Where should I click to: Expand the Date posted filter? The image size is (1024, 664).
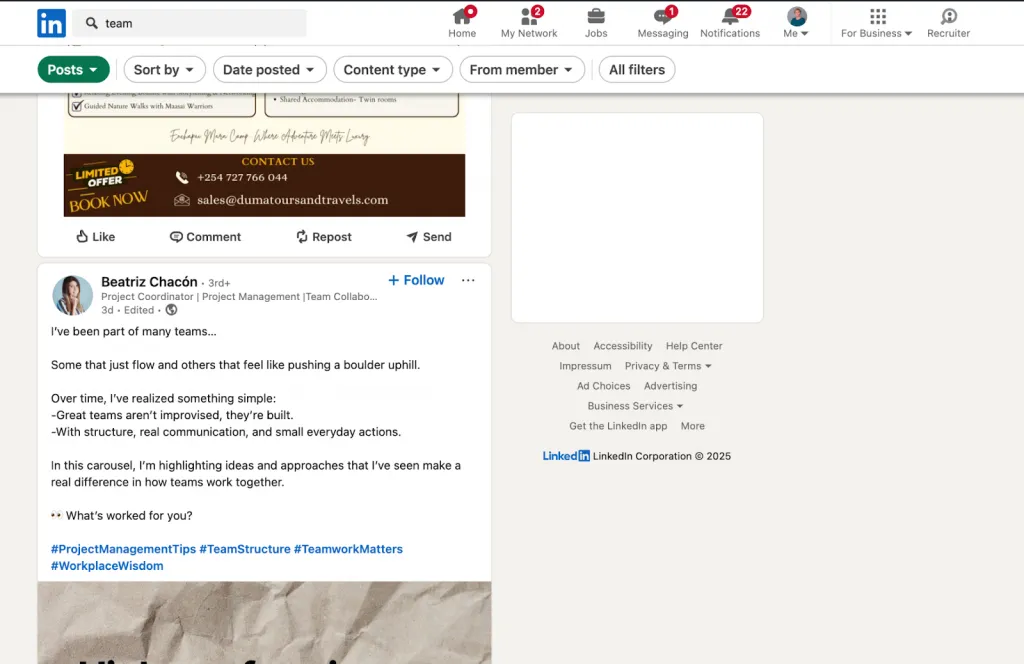[x=270, y=70]
